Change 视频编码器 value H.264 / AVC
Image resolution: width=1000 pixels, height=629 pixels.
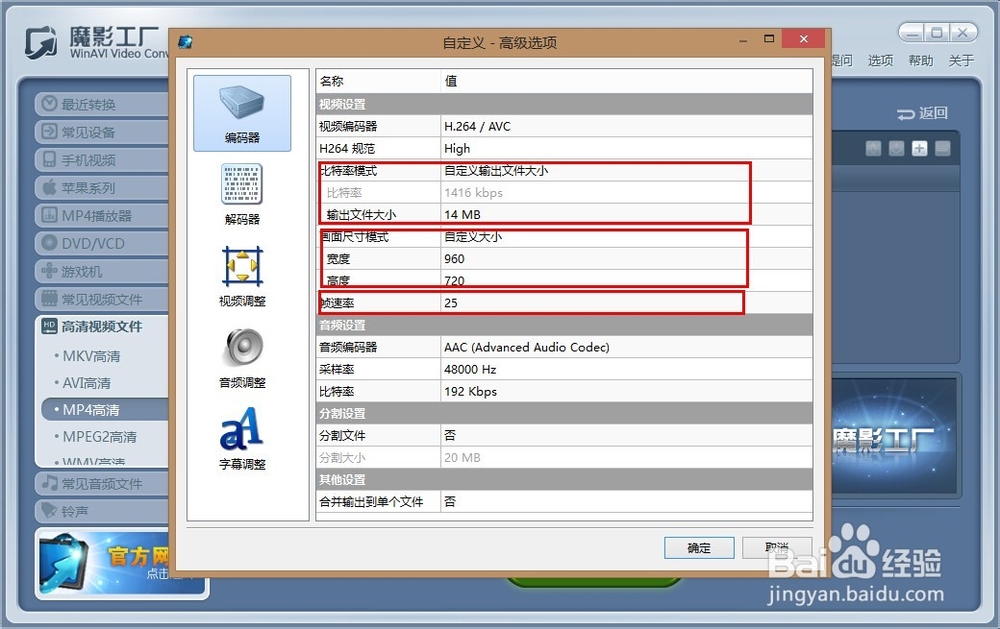pyautogui.click(x=626, y=126)
